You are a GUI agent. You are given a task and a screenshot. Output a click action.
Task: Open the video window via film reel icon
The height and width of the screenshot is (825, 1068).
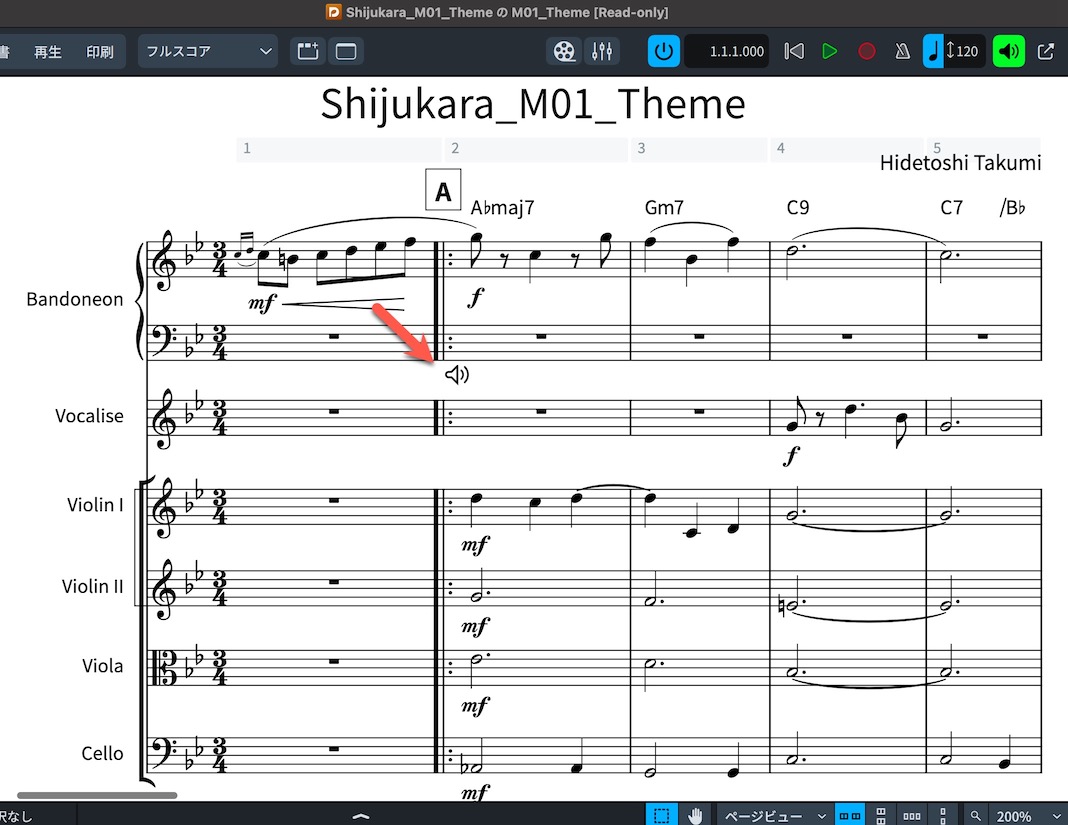pyautogui.click(x=564, y=51)
